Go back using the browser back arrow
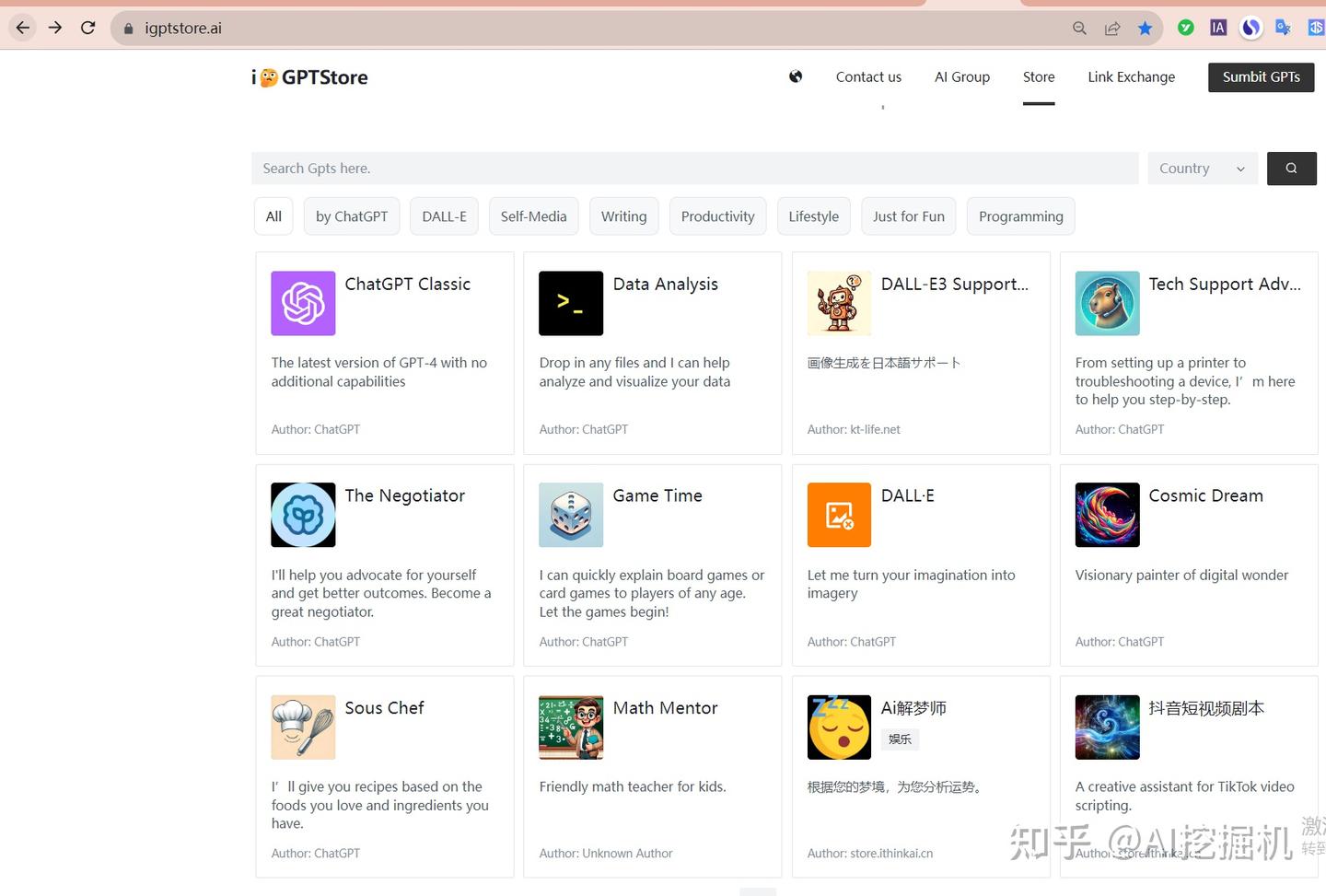 click(23, 28)
